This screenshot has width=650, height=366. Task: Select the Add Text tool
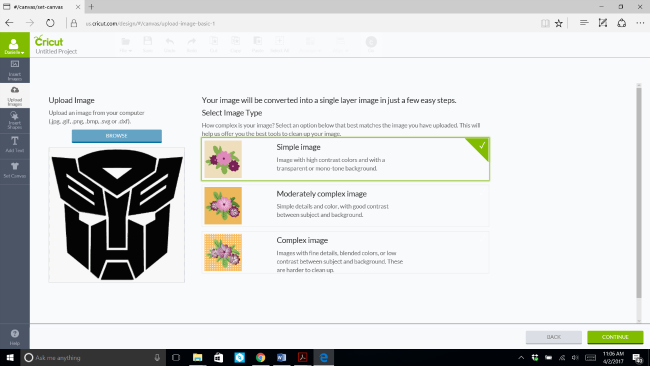(15, 145)
